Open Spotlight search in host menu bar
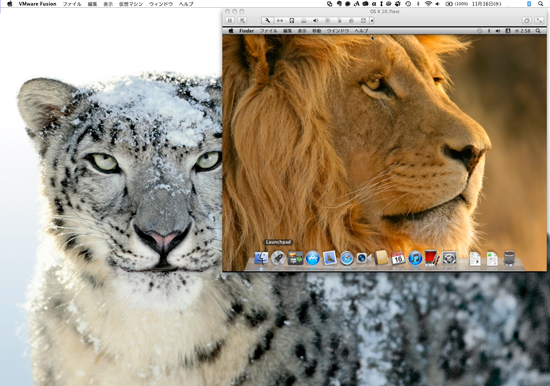 tap(541, 4)
